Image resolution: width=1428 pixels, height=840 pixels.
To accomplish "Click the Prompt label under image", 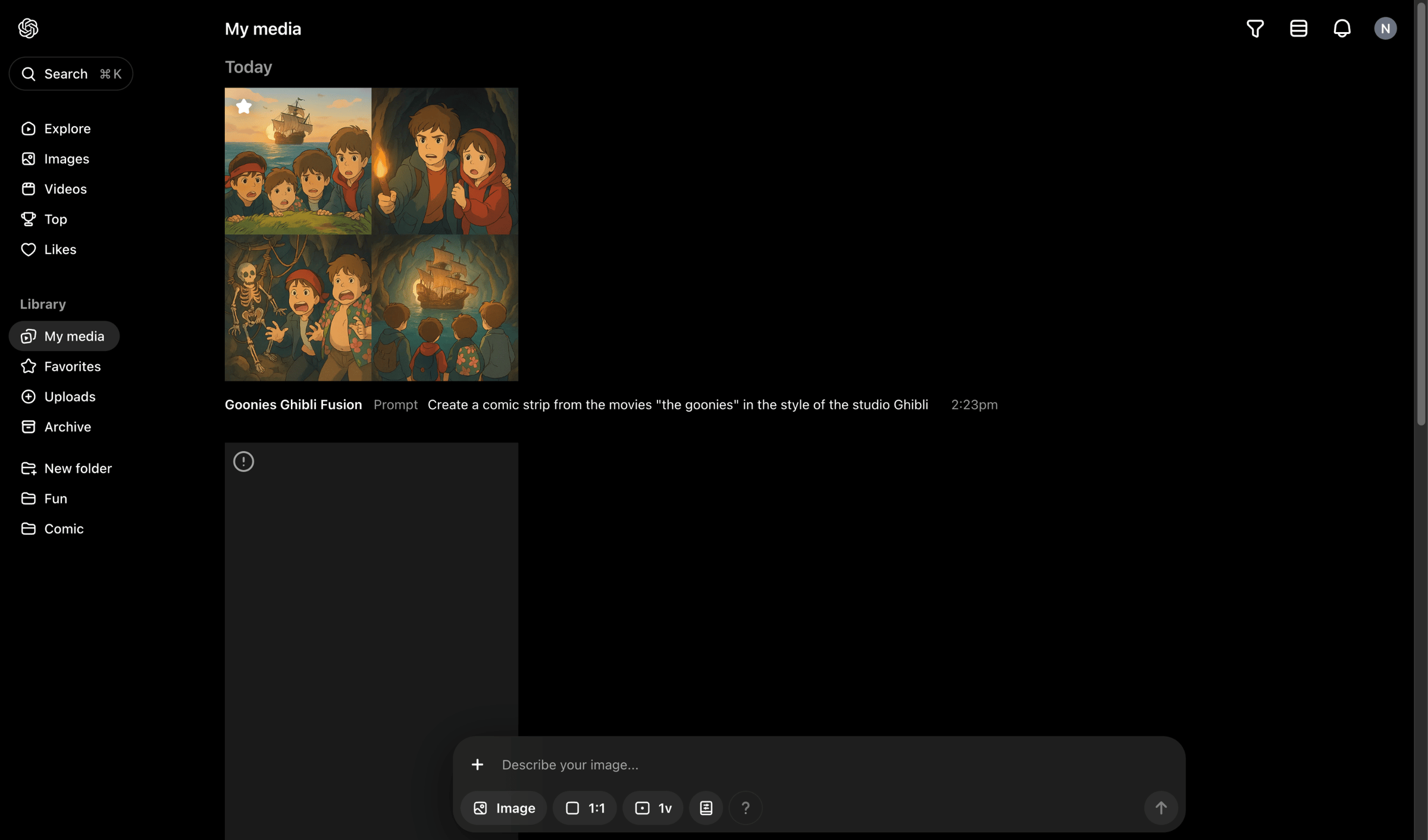I will pyautogui.click(x=396, y=405).
